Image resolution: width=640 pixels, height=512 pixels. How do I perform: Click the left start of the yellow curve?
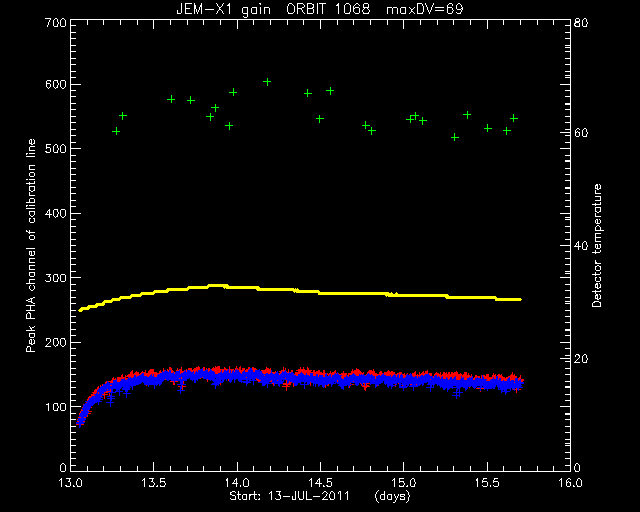pos(81,310)
